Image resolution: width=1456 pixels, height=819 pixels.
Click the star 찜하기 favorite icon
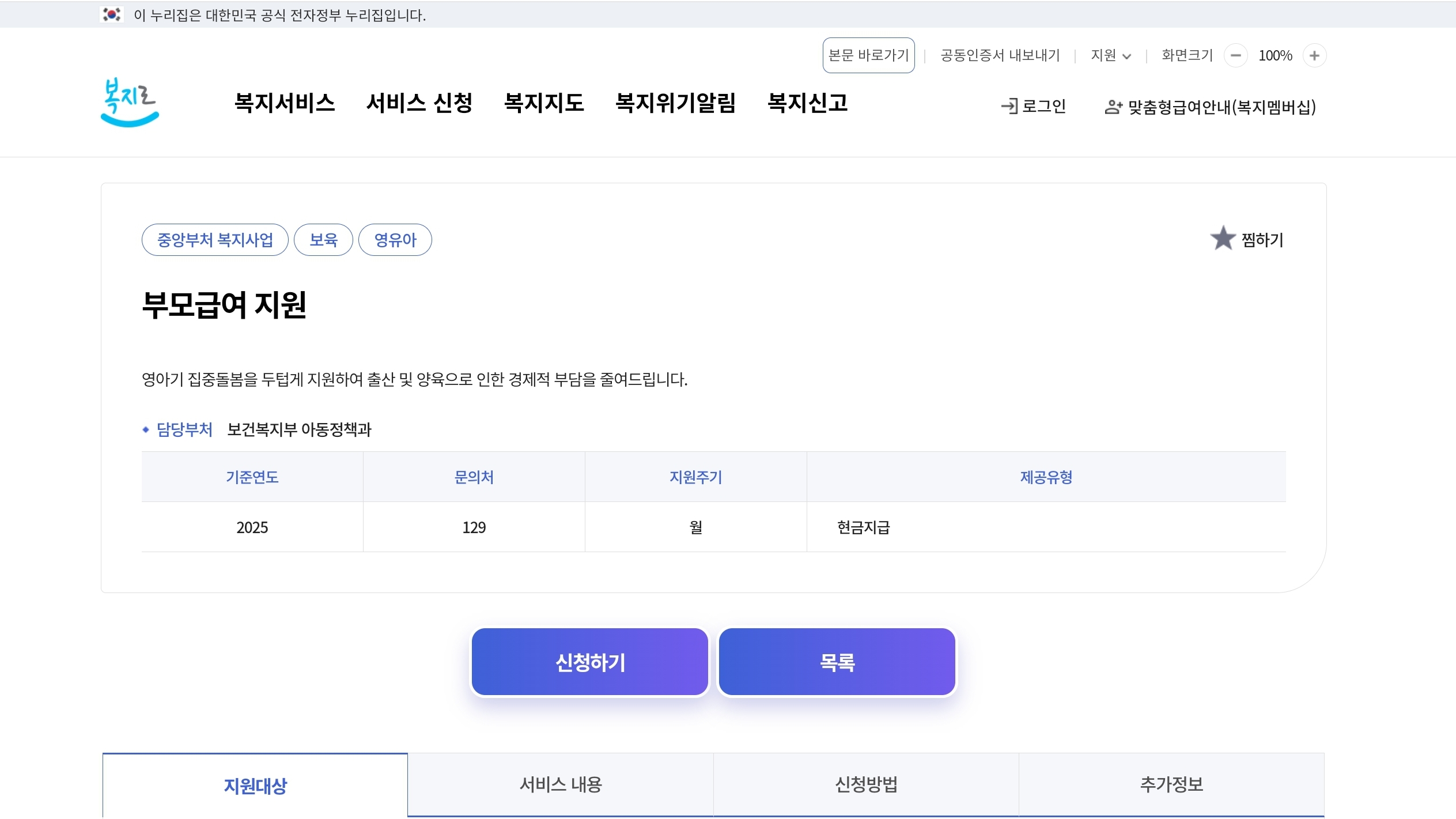point(1222,239)
